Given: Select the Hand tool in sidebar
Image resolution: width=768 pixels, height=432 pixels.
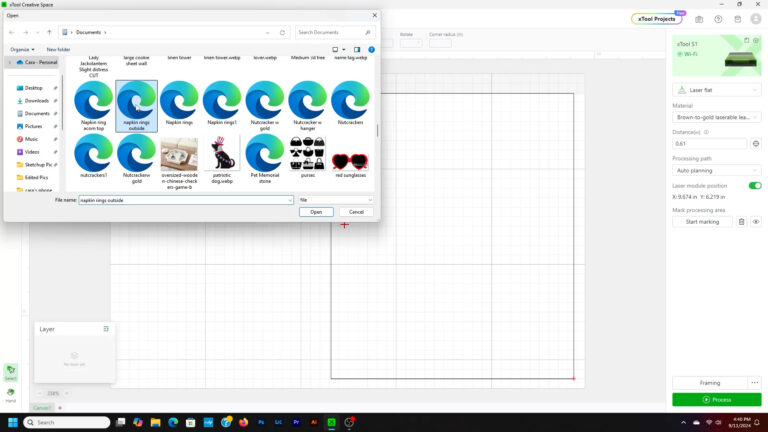Looking at the screenshot, I should (x=10, y=393).
